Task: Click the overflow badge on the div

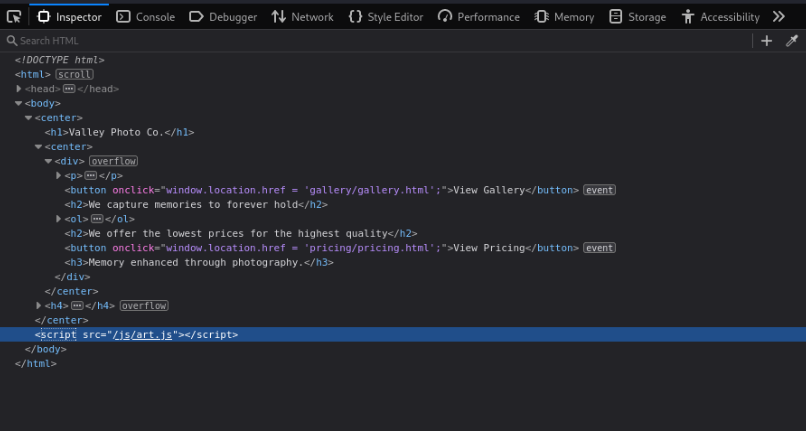Action: point(113,161)
